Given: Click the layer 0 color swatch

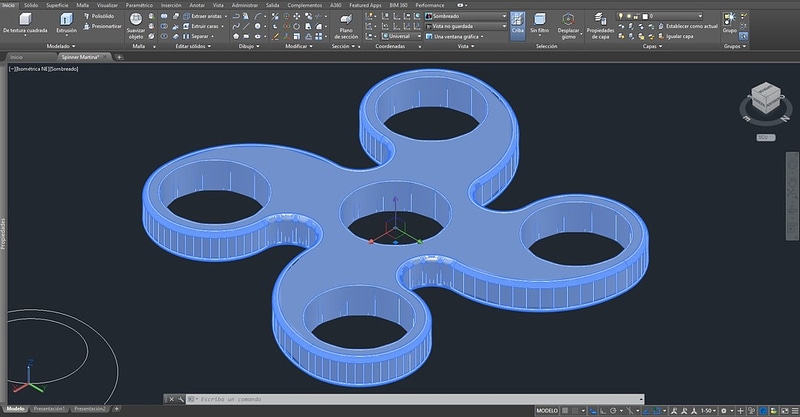Looking at the screenshot, I should pos(645,16).
